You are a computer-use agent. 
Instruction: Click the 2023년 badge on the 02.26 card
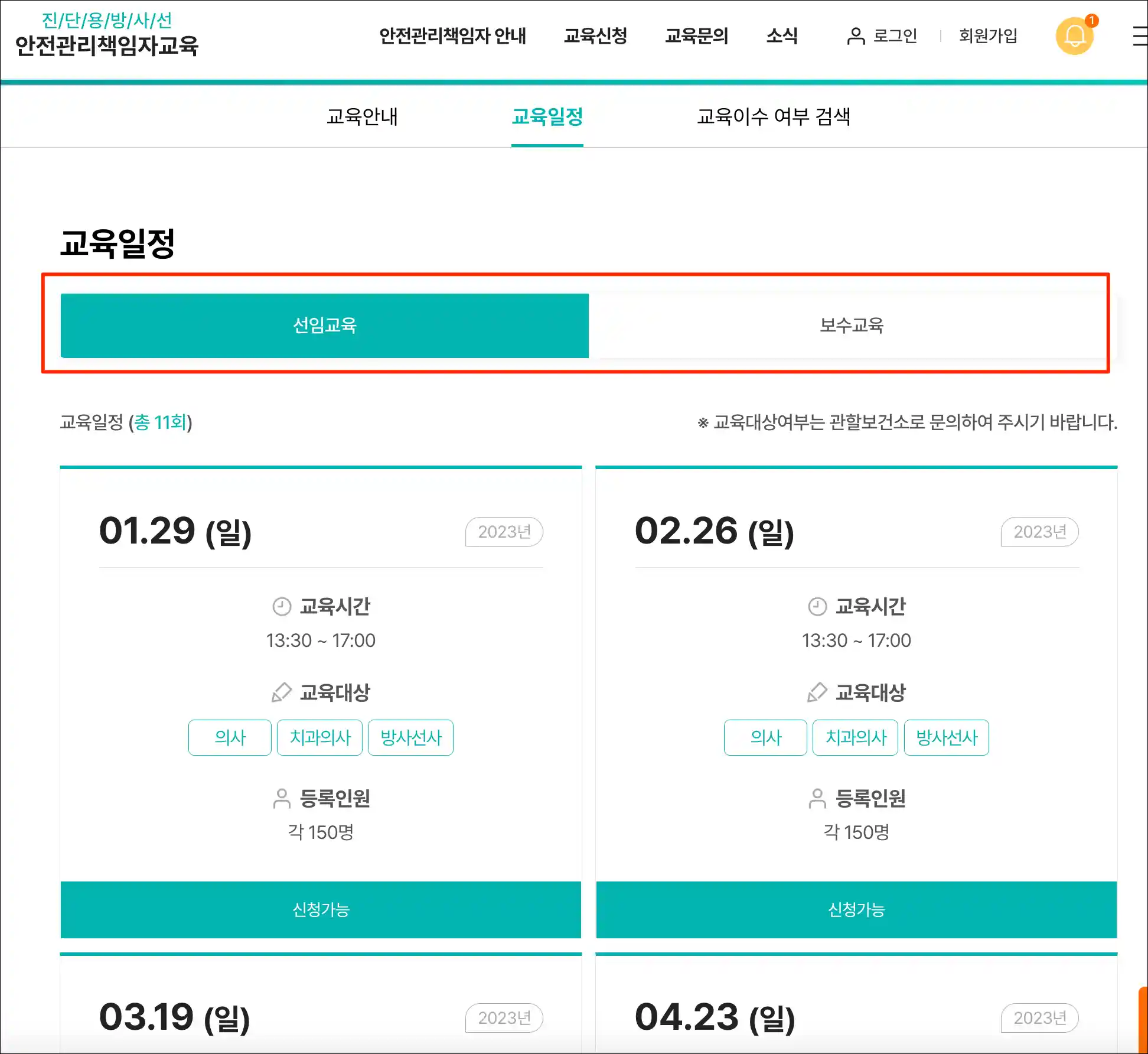[x=1040, y=532]
